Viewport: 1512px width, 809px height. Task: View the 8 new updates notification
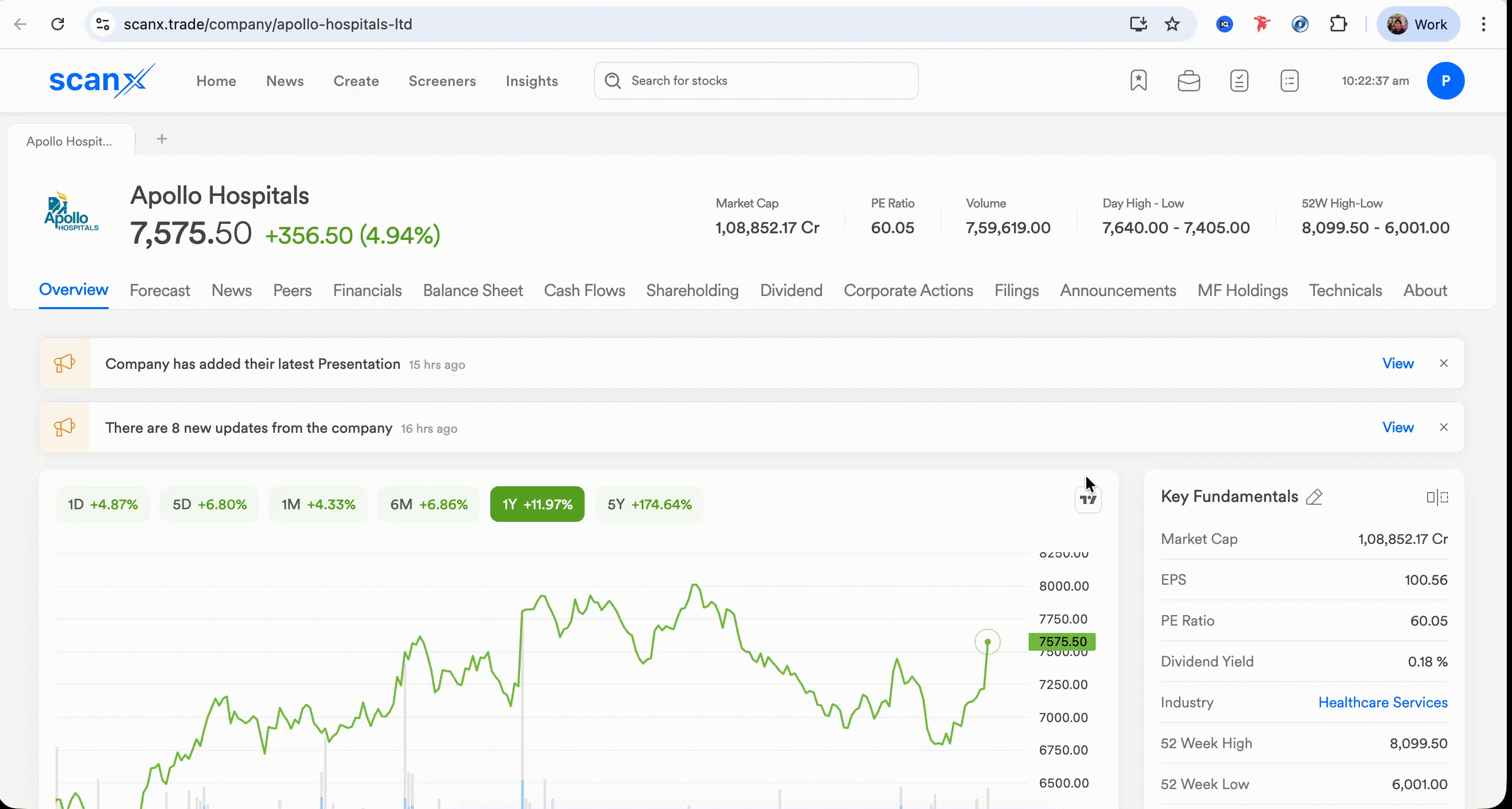[1398, 427]
